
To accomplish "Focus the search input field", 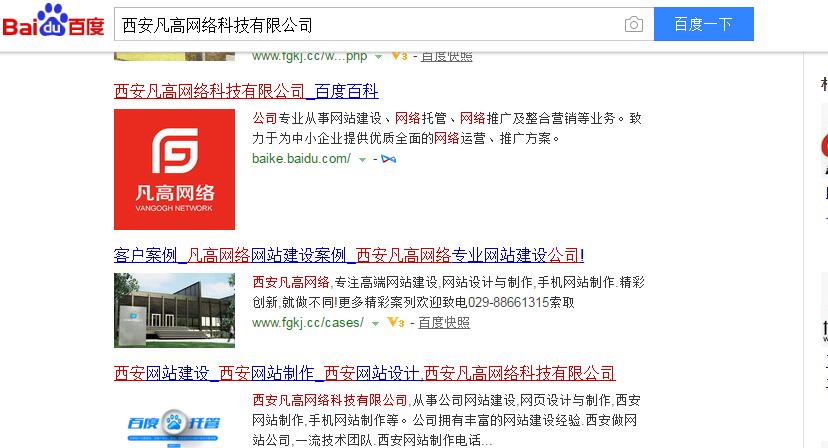I will (369, 24).
